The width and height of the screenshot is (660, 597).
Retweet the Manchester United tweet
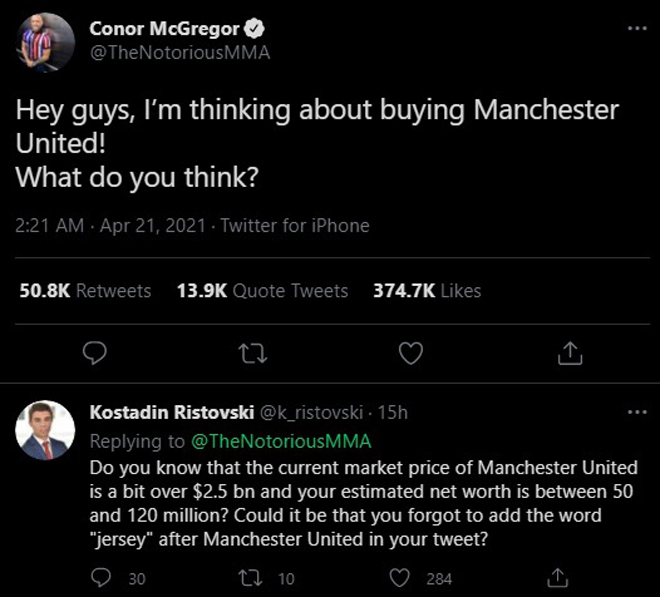[252, 352]
